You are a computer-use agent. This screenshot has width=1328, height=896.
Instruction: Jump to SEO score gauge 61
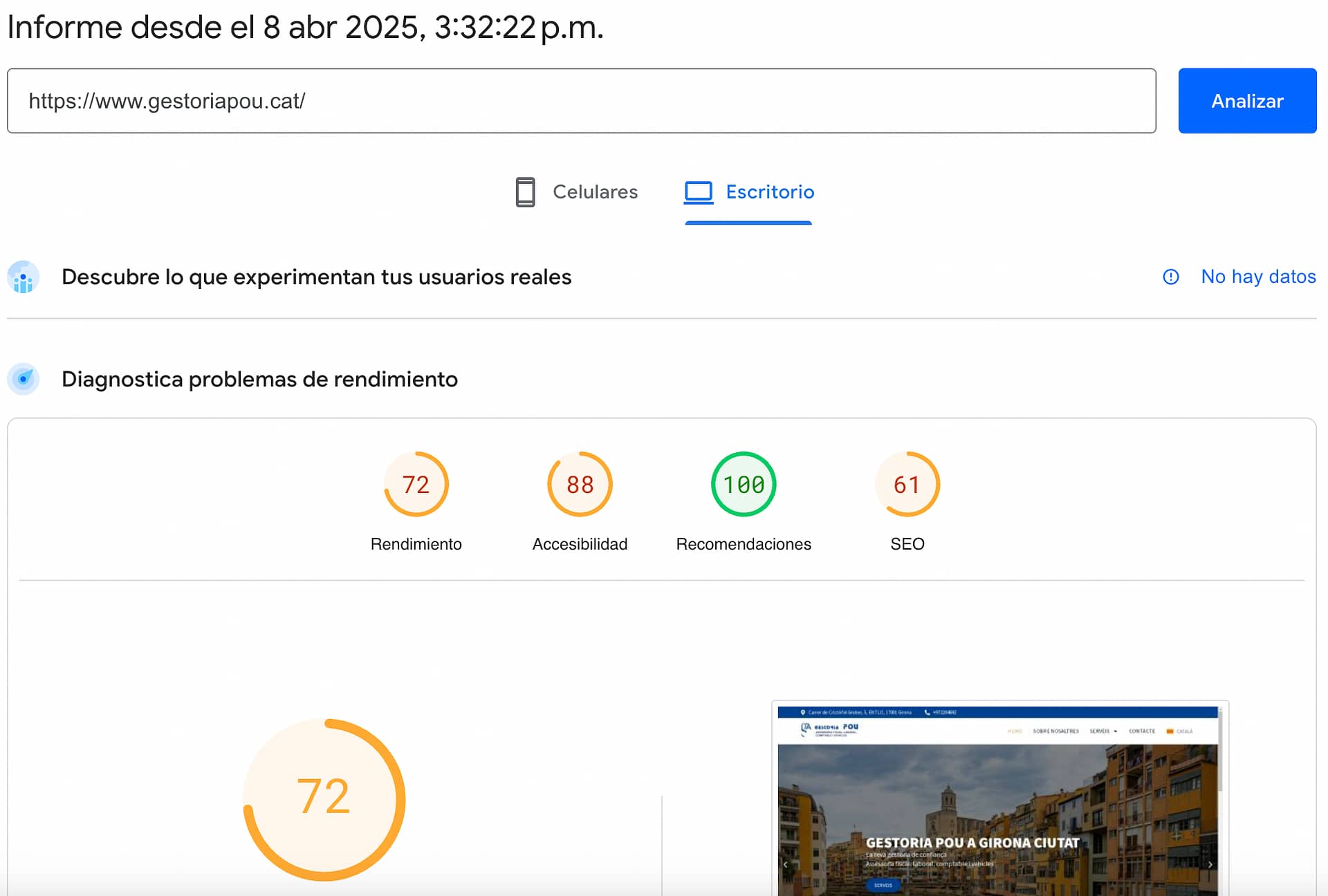tap(907, 484)
